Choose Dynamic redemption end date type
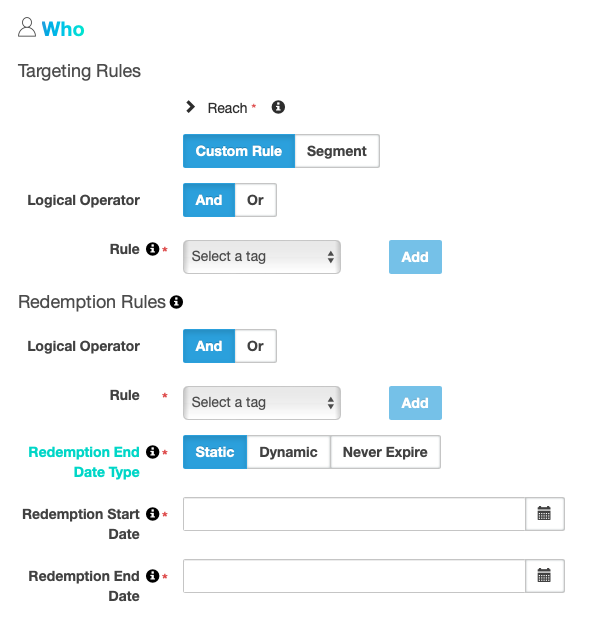This screenshot has width=604, height=626. coord(288,452)
